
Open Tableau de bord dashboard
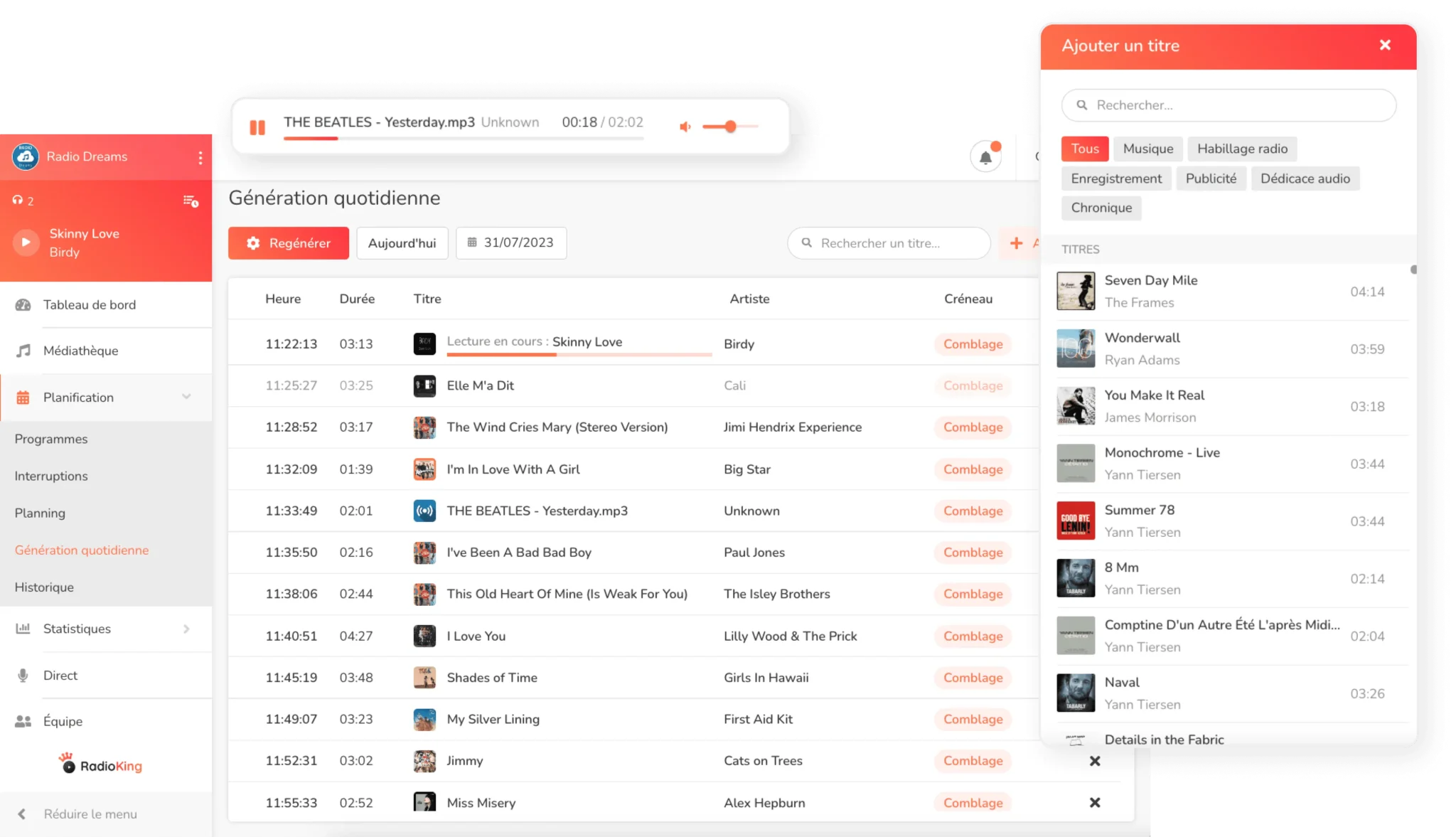click(89, 304)
